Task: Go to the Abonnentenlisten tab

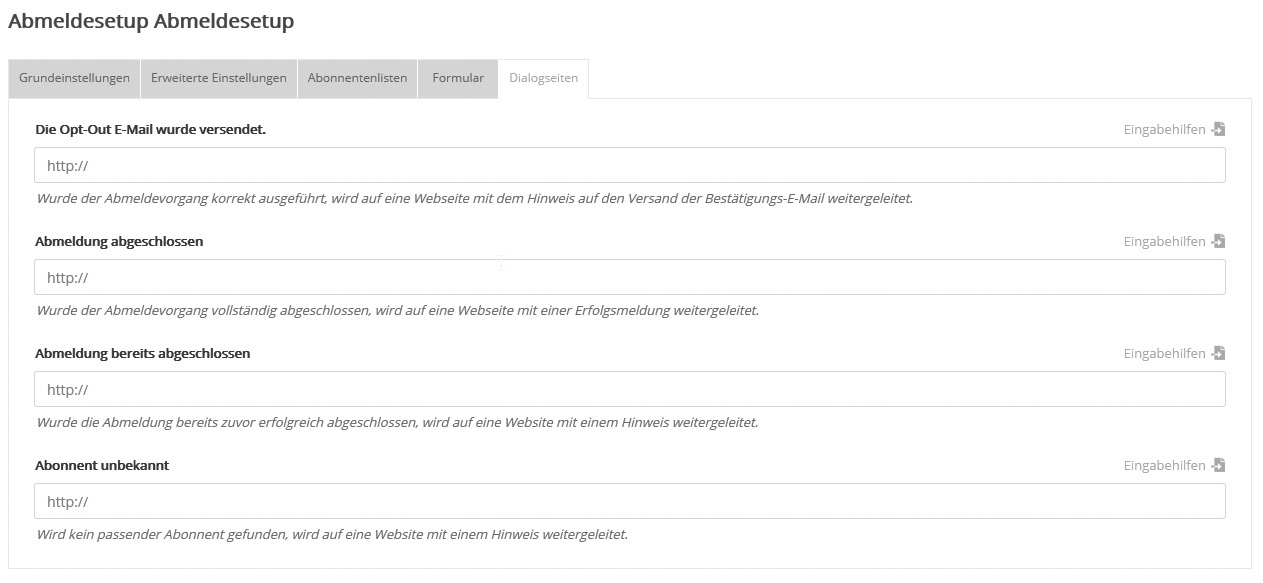Action: [x=357, y=78]
